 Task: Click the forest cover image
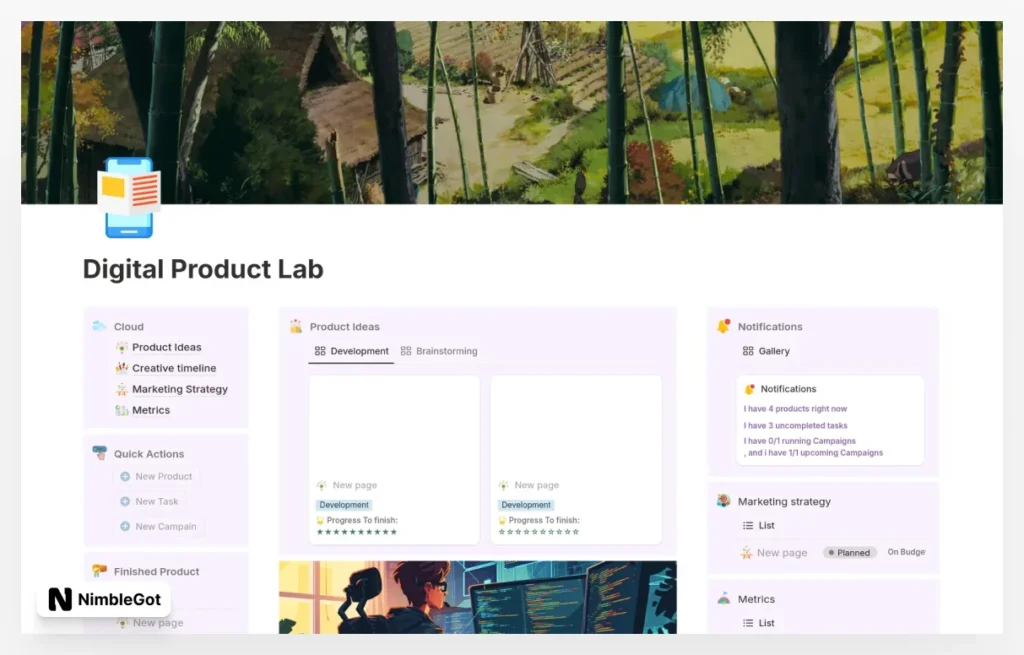pos(511,112)
